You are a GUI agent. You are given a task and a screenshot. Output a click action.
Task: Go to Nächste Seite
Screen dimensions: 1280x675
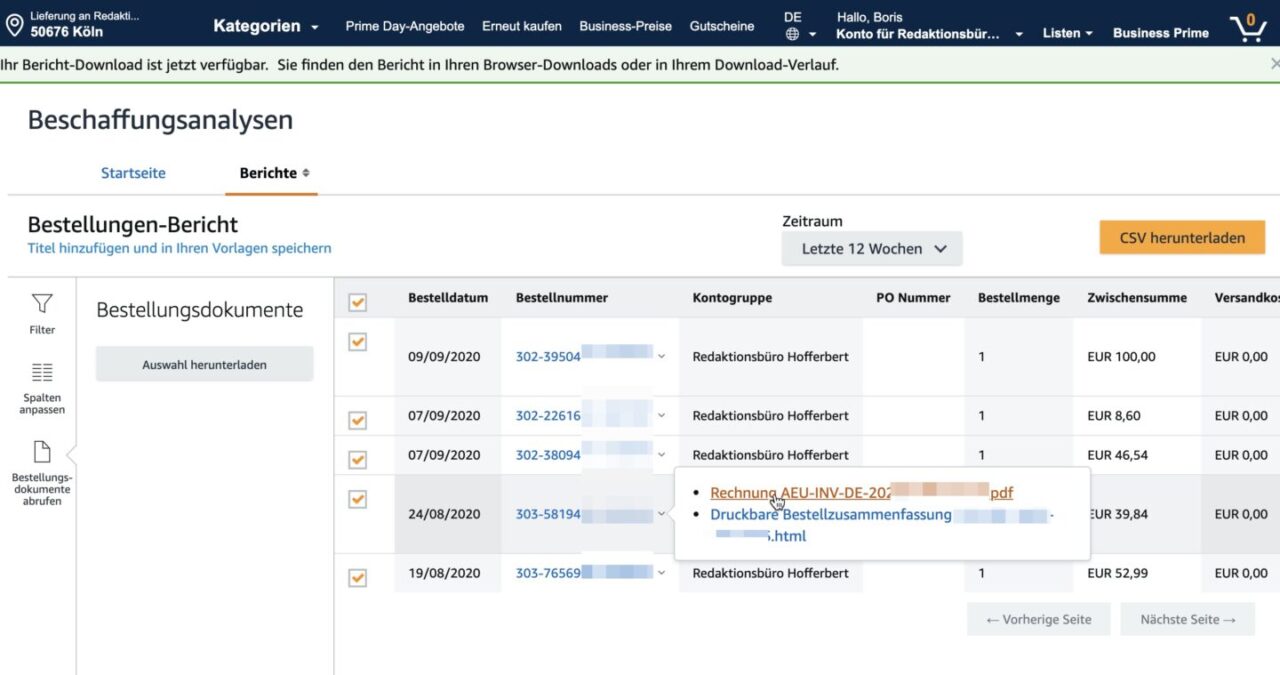pyautogui.click(x=1187, y=619)
